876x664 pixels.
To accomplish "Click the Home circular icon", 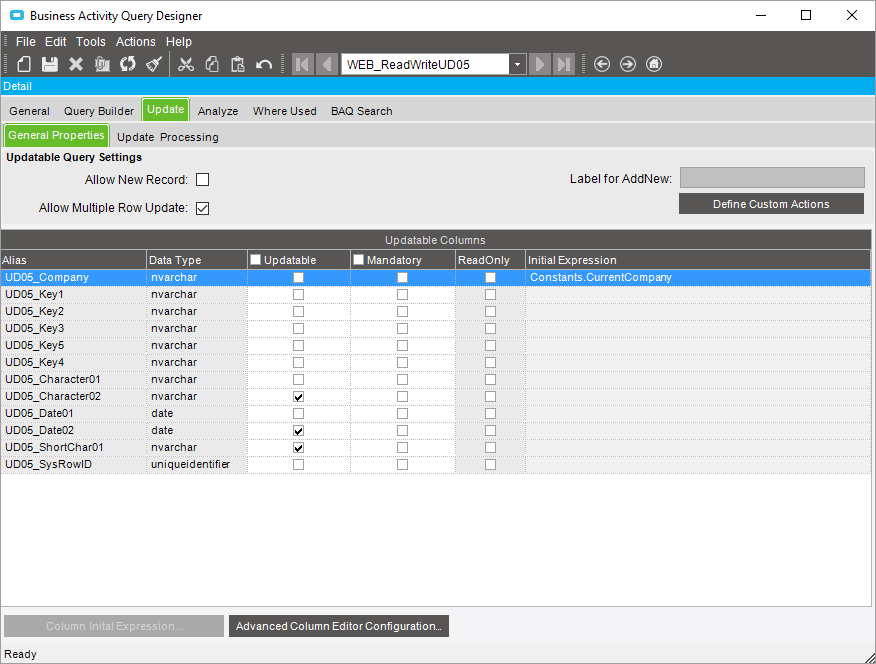I will click(654, 64).
